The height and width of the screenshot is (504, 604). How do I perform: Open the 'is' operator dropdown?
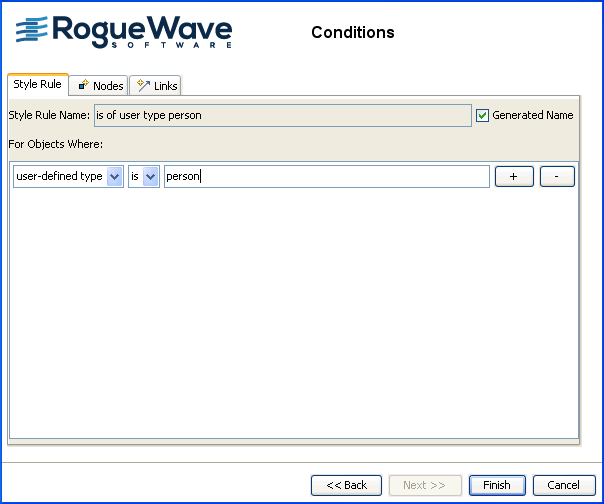click(151, 177)
